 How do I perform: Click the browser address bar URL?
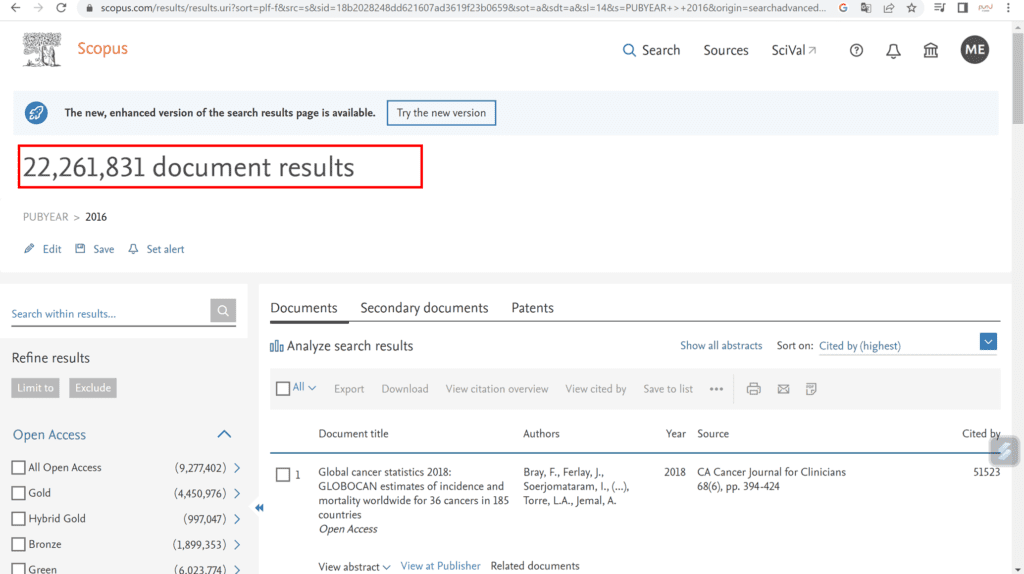pyautogui.click(x=463, y=8)
